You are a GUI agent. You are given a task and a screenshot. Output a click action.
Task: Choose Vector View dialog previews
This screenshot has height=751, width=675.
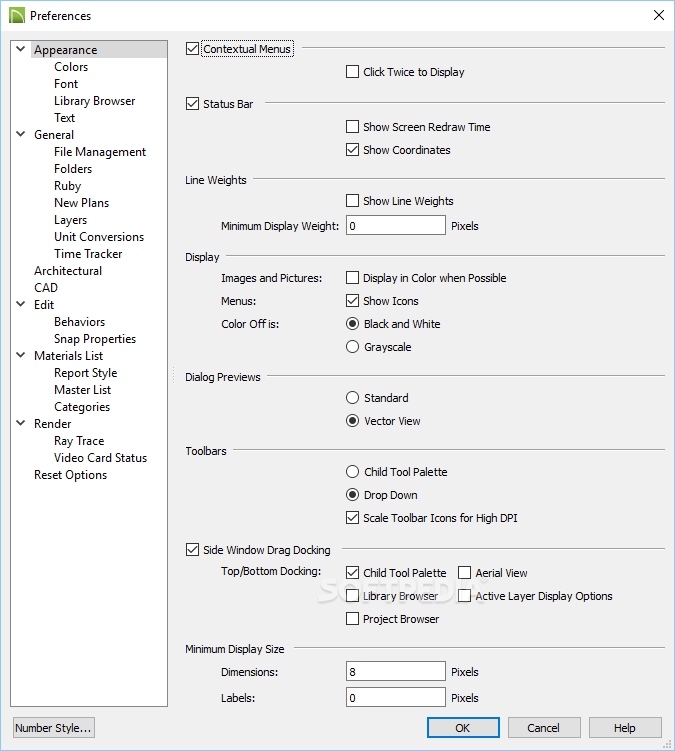352,421
